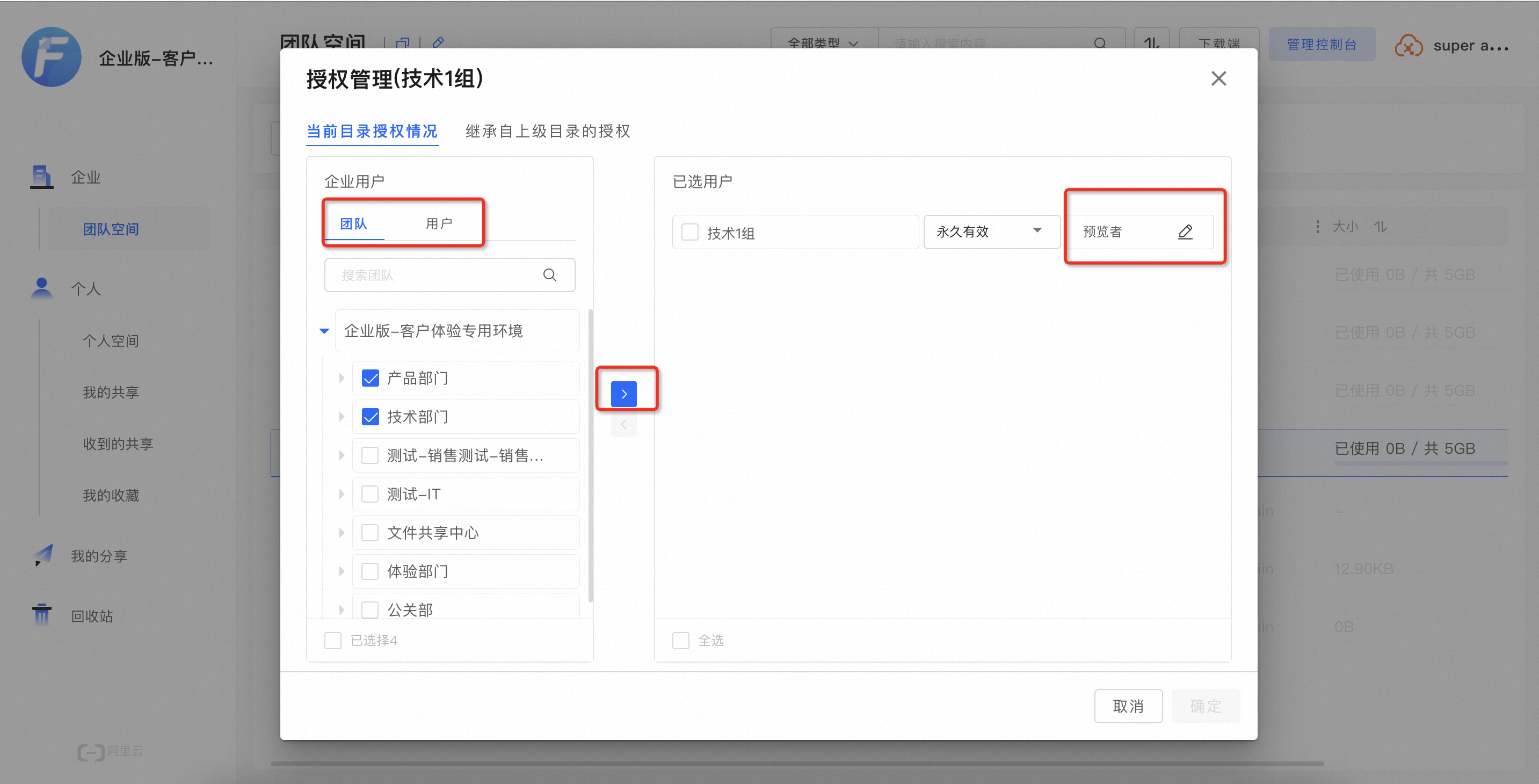The height and width of the screenshot is (784, 1539).
Task: Expand the 技术部门 tree node arrow
Action: click(342, 417)
